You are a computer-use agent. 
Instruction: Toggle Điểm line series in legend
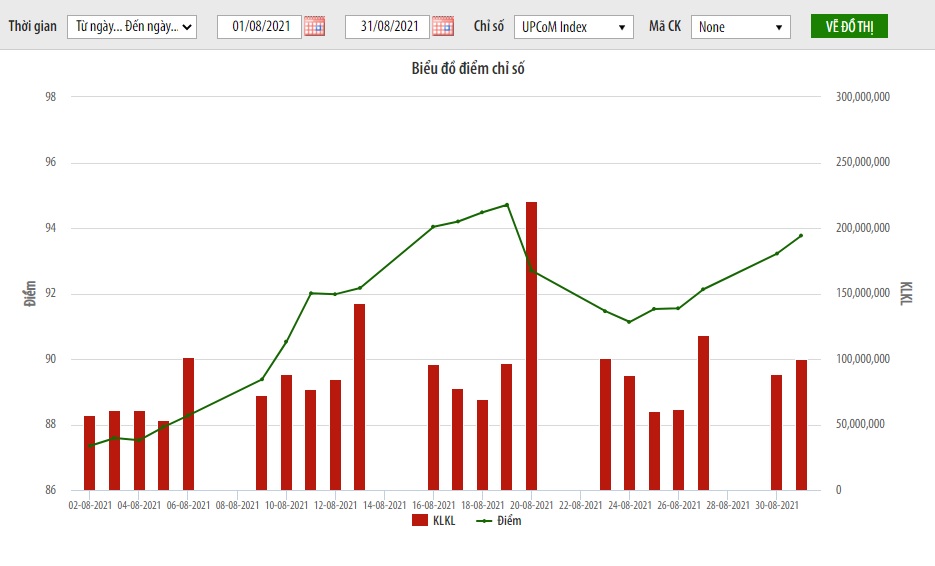(499, 521)
